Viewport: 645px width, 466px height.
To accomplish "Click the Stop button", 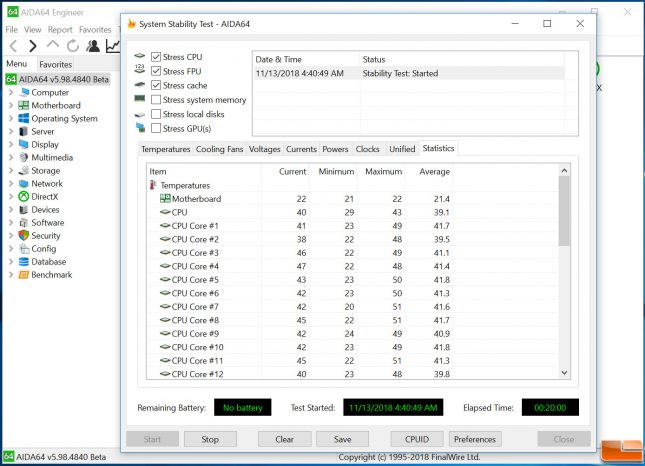I will point(210,439).
